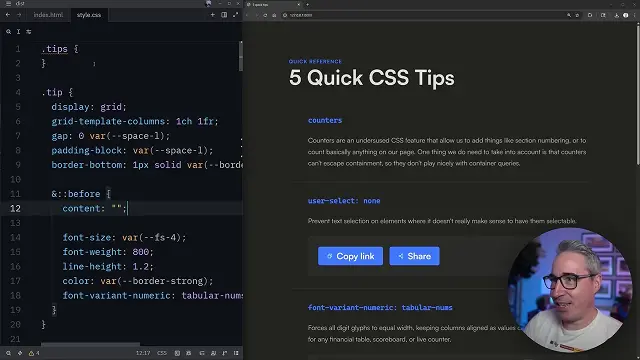Click the diagnostics warning indicator showing 4
This screenshot has width=640, height=360.
(34, 353)
